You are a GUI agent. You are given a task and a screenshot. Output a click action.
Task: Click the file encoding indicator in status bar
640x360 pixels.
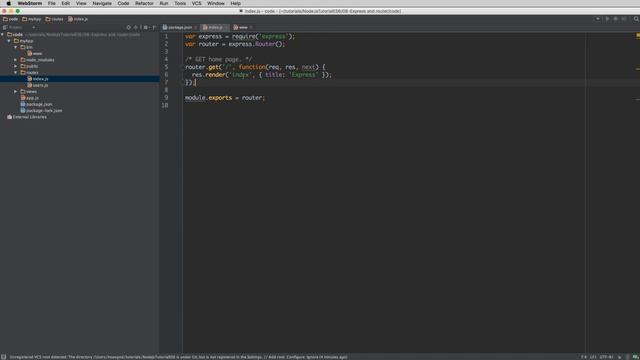click(x=607, y=357)
